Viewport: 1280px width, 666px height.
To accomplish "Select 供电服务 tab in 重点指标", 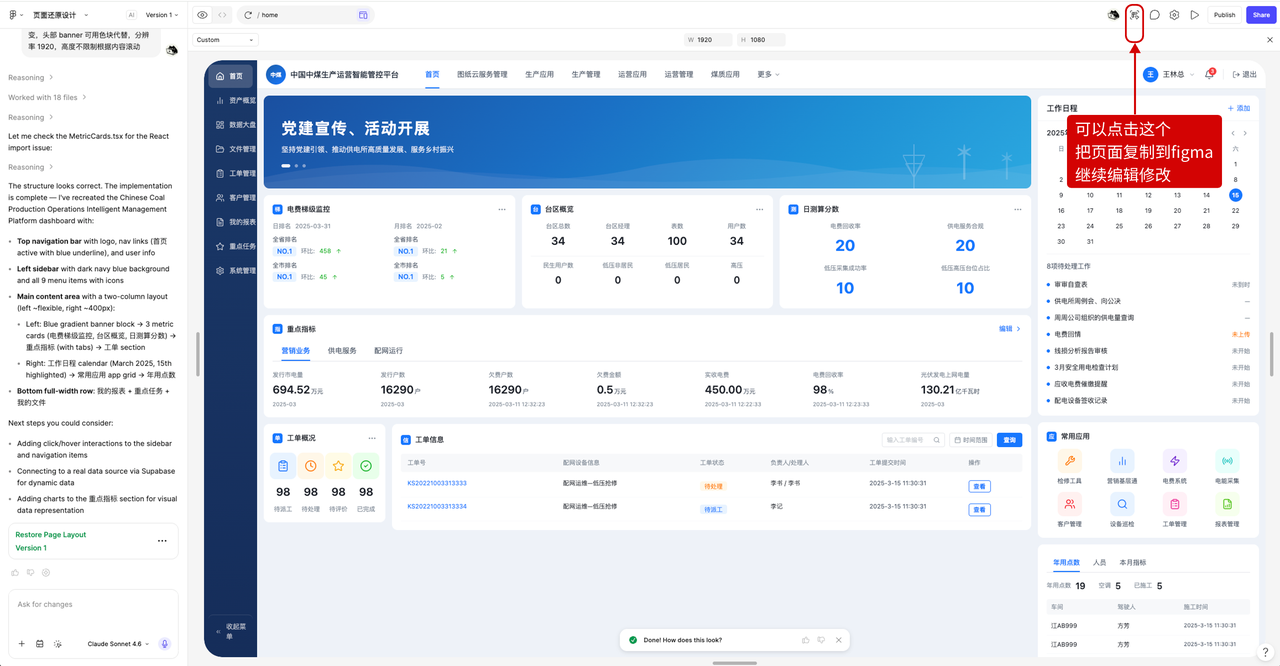I will (342, 351).
